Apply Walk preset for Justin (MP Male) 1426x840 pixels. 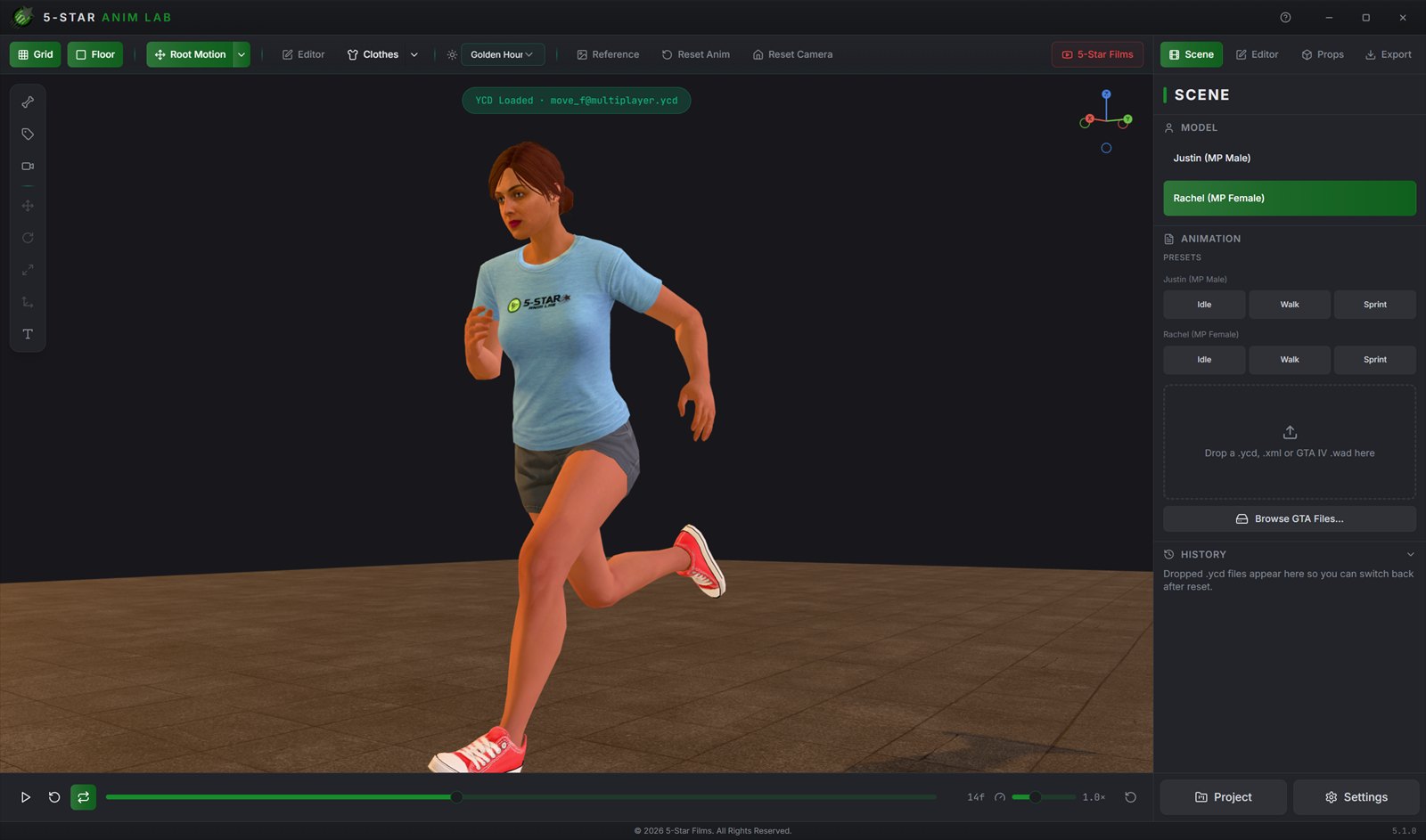click(1290, 305)
